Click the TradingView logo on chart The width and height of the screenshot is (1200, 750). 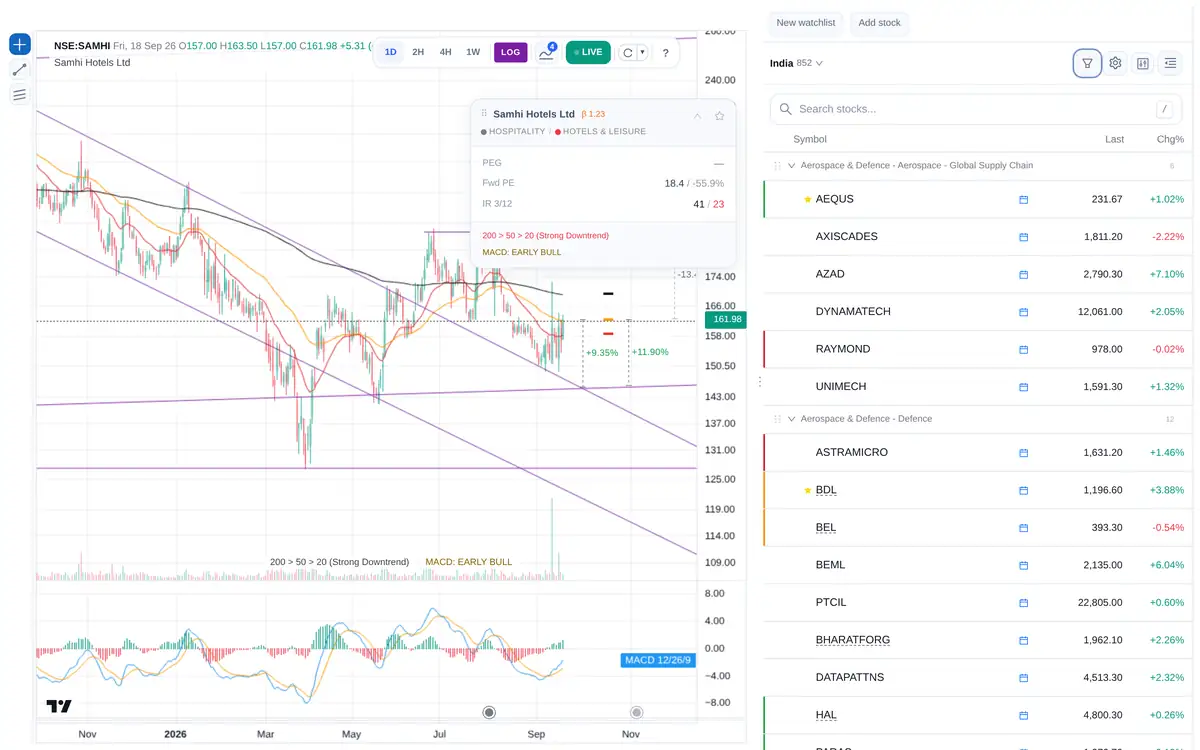(x=59, y=706)
